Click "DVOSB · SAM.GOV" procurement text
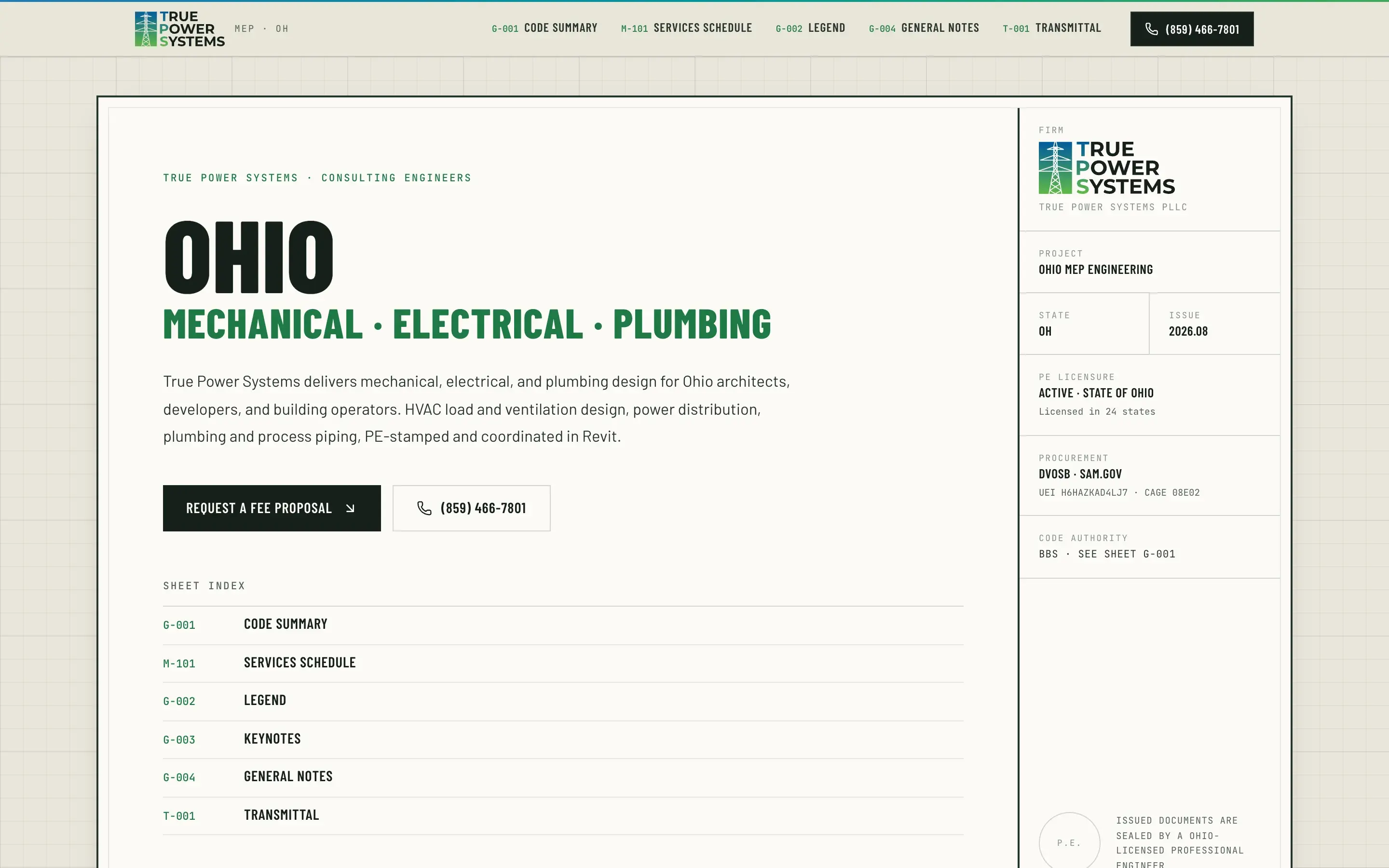 pos(1080,474)
